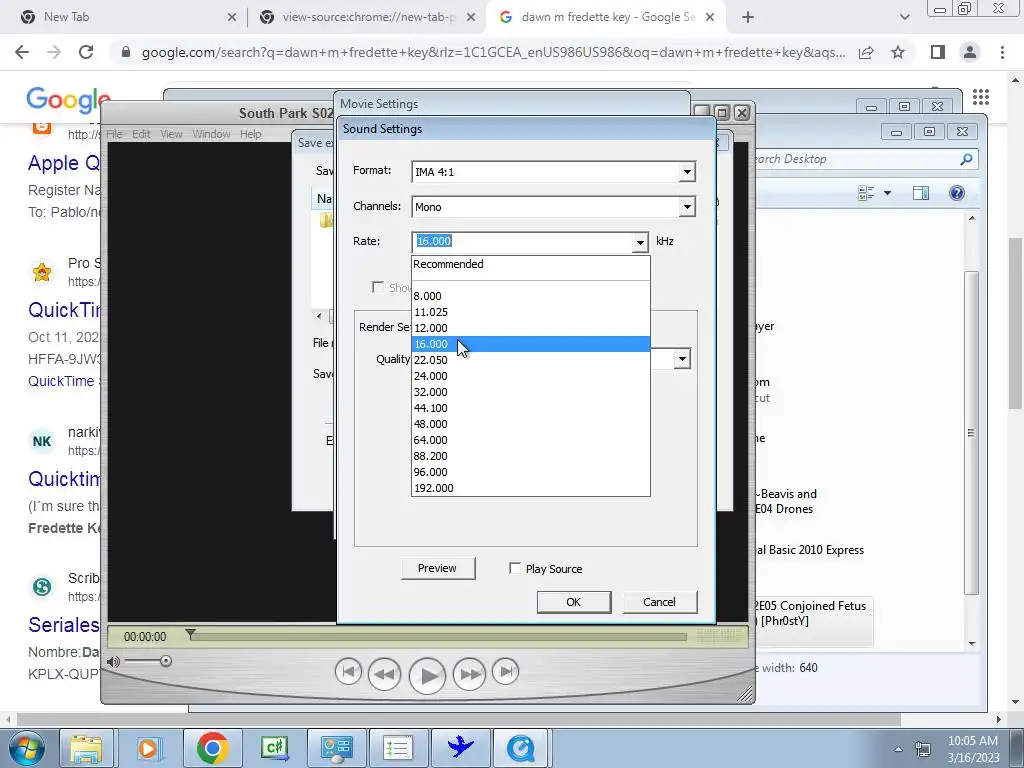Viewport: 1024px width, 768px height.
Task: Switch to the view-source chrome tab
Action: tap(366, 17)
